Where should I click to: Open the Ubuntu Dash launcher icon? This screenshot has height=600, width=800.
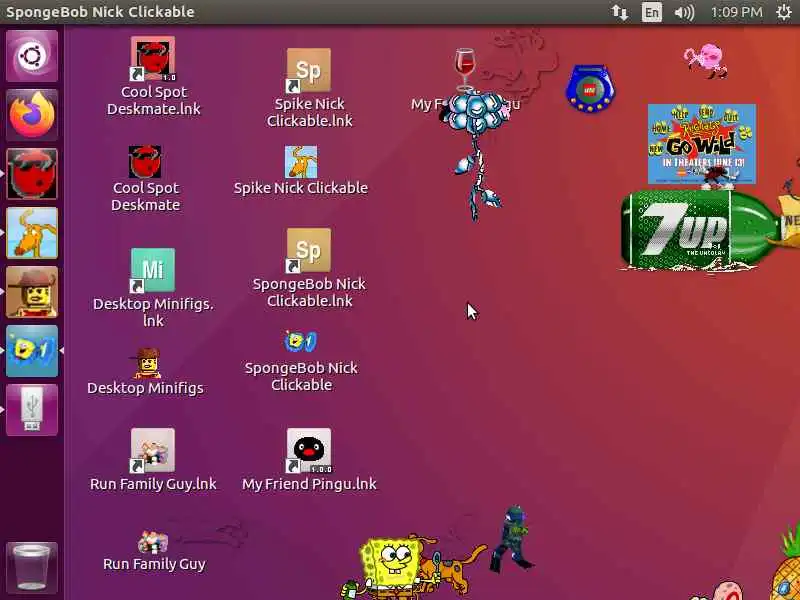[x=32, y=56]
